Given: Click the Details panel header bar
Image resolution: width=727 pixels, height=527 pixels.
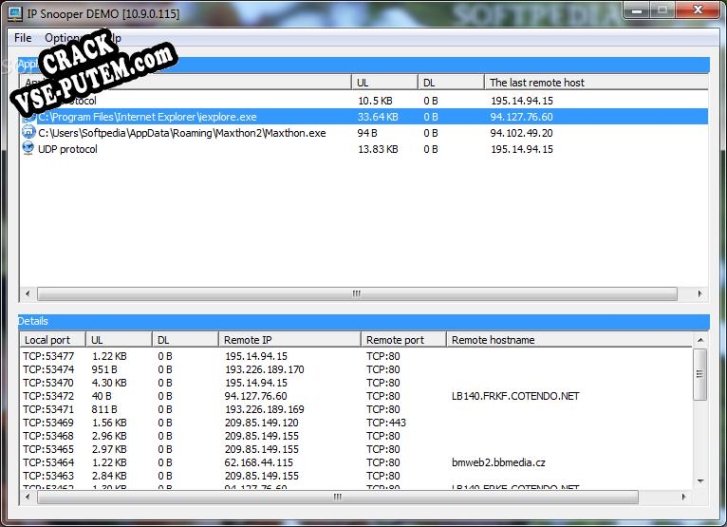Looking at the screenshot, I should coord(364,321).
